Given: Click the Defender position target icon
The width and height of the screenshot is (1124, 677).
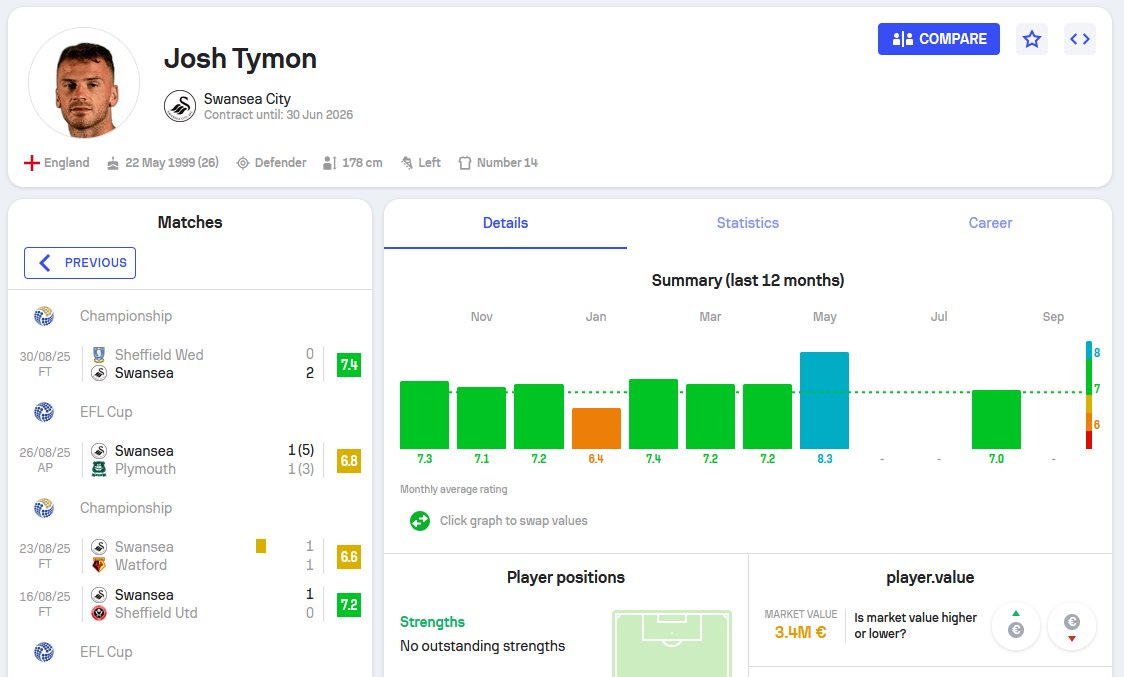Looking at the screenshot, I should pos(243,164).
